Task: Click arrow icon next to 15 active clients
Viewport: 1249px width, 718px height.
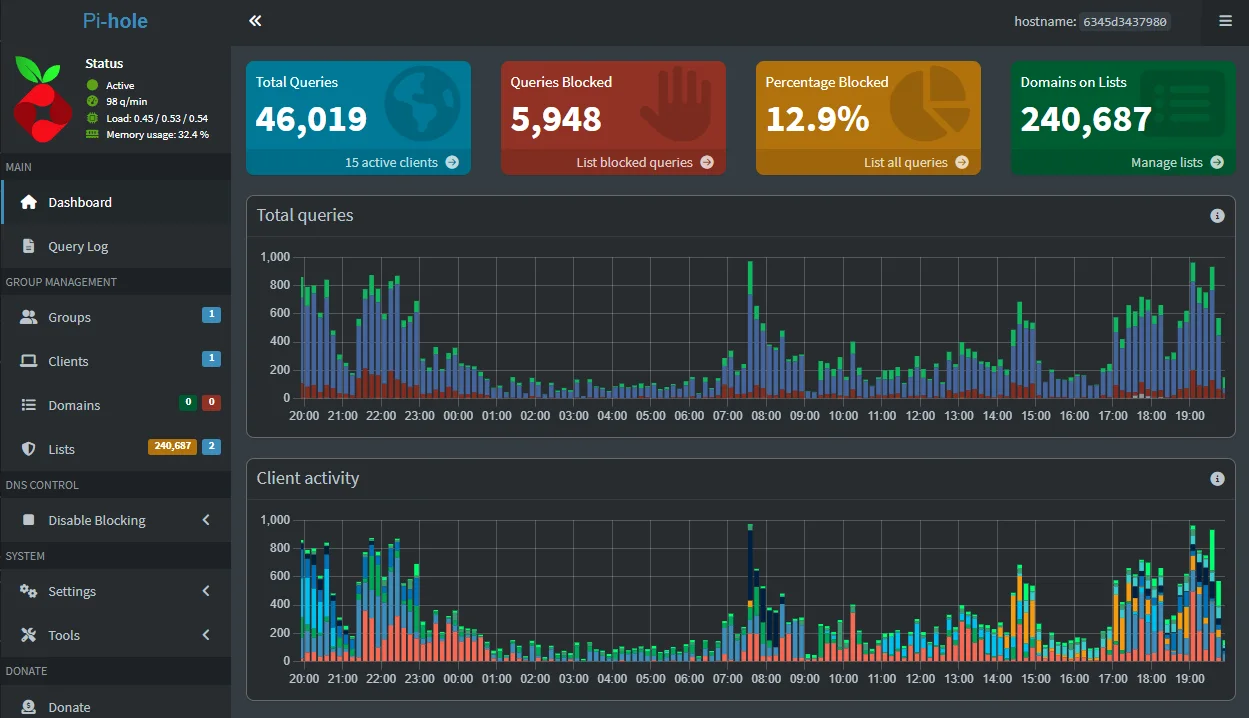Action: tap(452, 162)
